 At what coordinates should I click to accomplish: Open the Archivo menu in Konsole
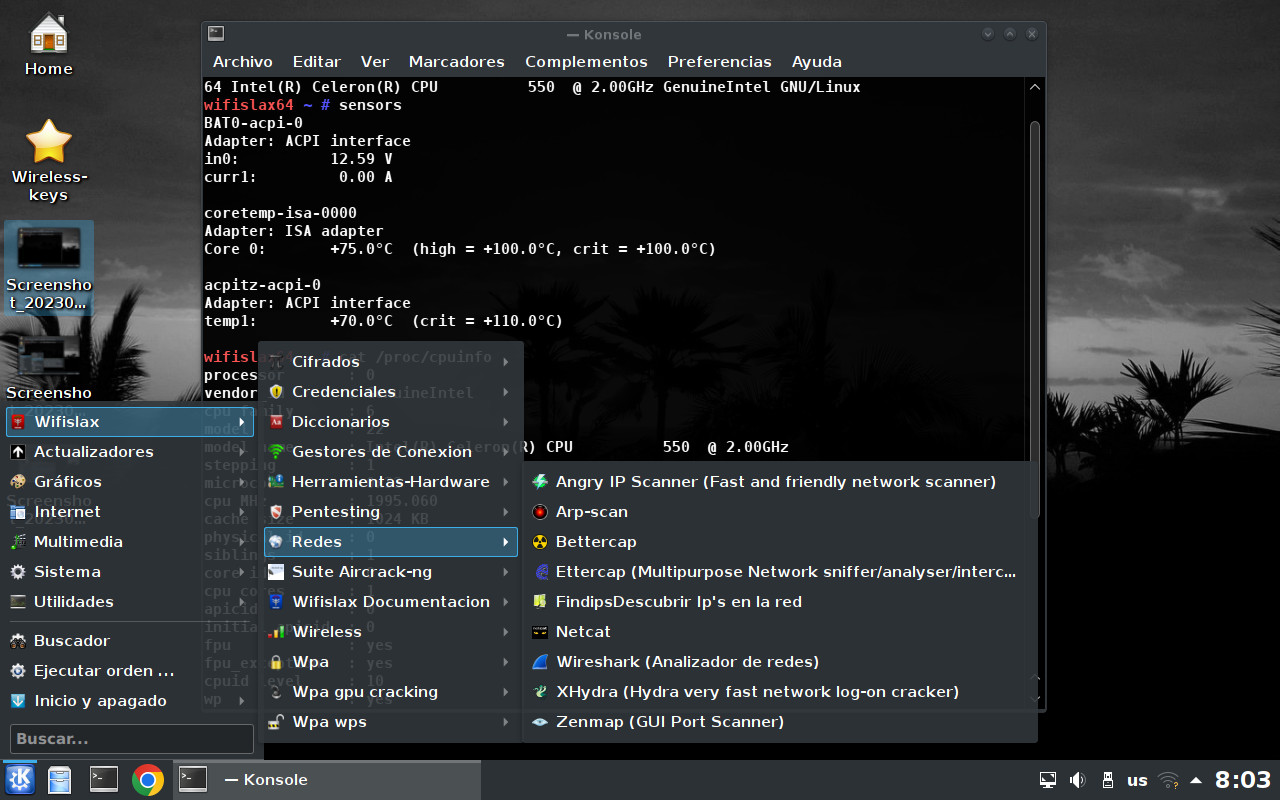click(243, 62)
